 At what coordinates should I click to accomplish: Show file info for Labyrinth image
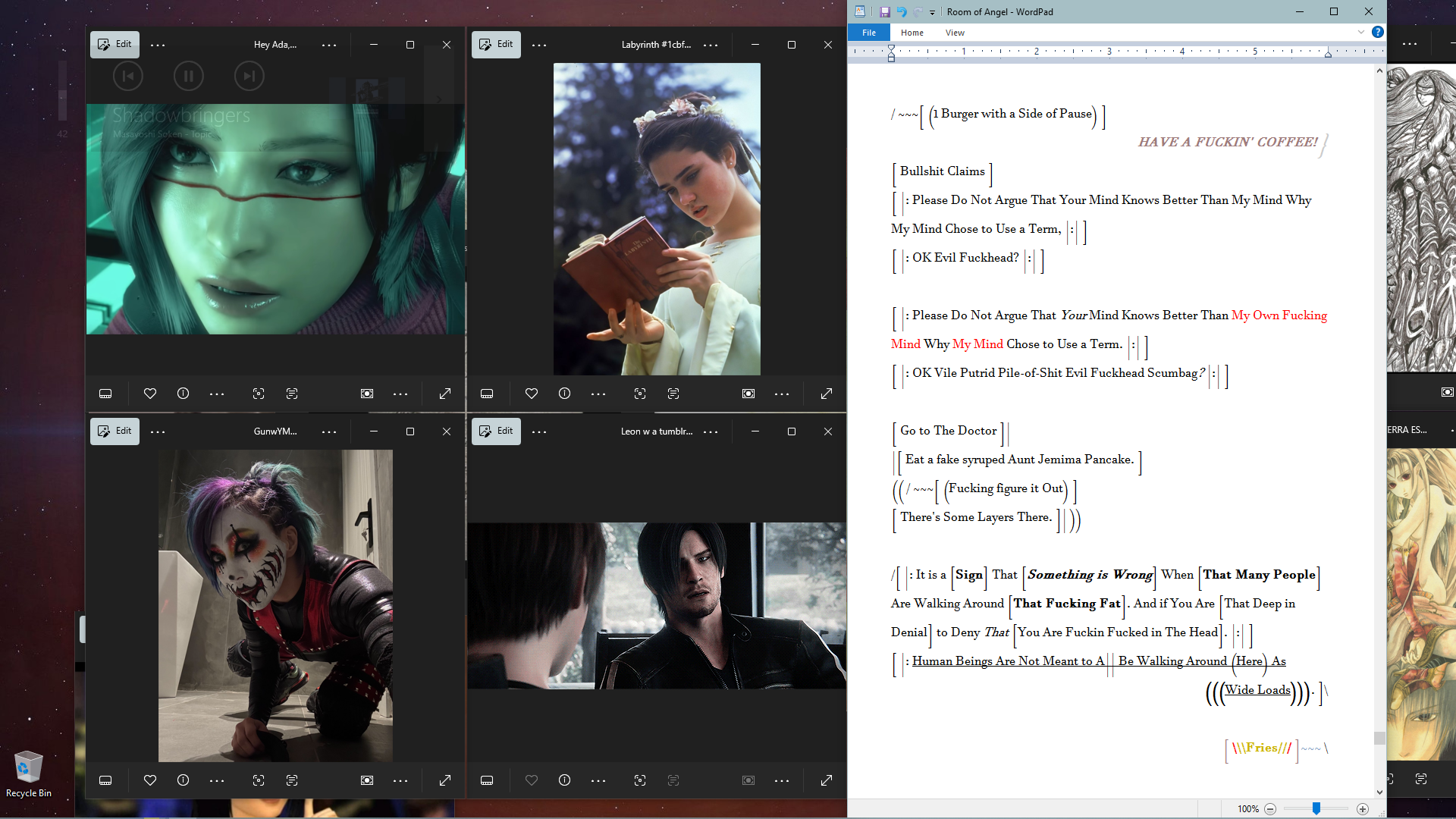tap(564, 394)
